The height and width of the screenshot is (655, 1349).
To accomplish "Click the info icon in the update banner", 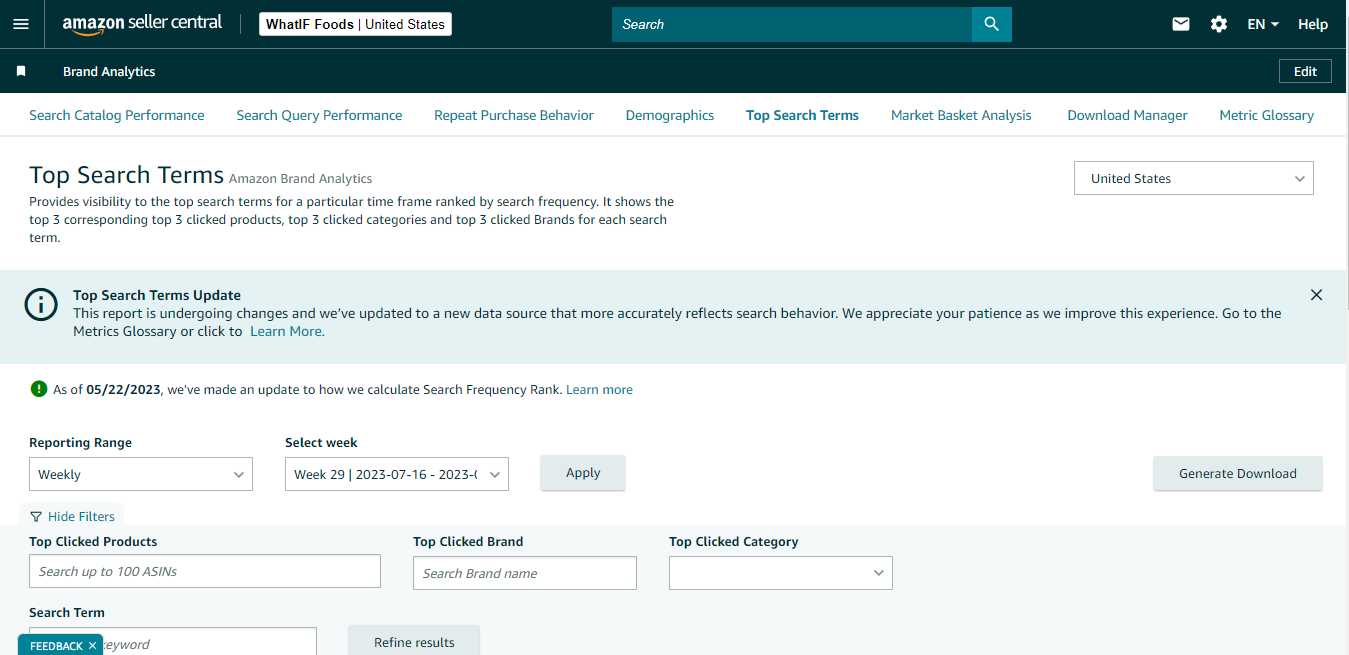I will [41, 304].
